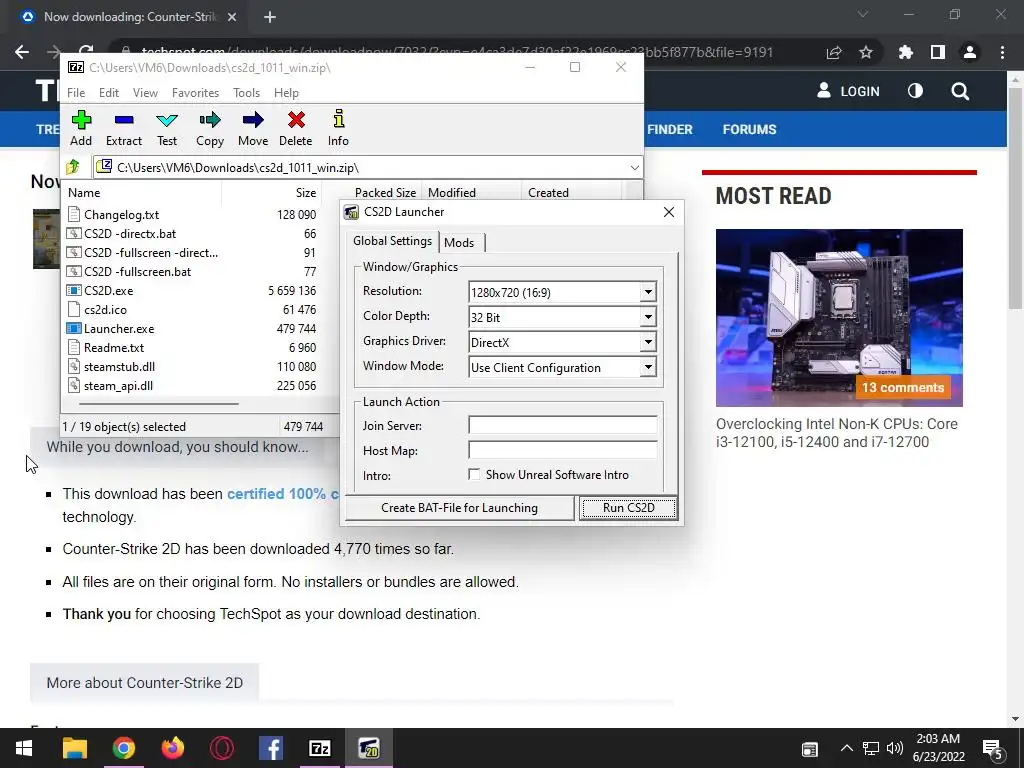Screen dimensions: 1024x768
Task: Open TechSpot search magnifier icon
Action: (x=960, y=91)
